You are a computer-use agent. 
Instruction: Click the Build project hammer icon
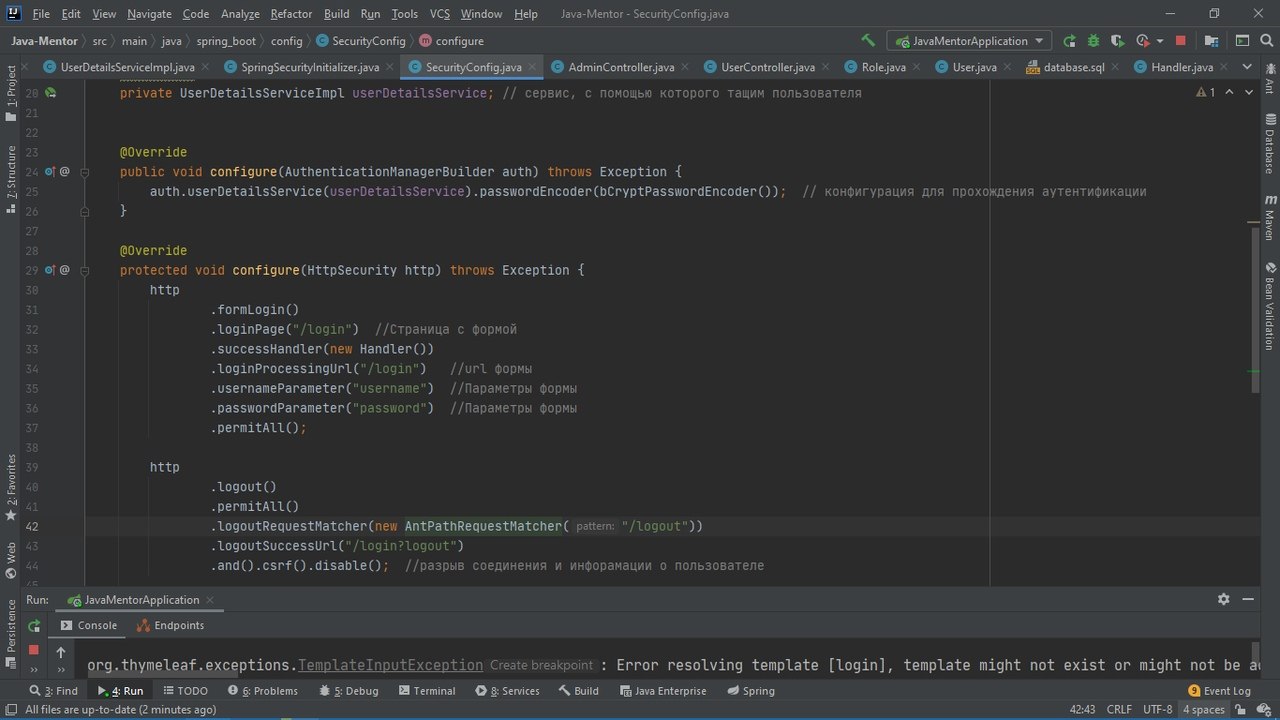tap(868, 41)
